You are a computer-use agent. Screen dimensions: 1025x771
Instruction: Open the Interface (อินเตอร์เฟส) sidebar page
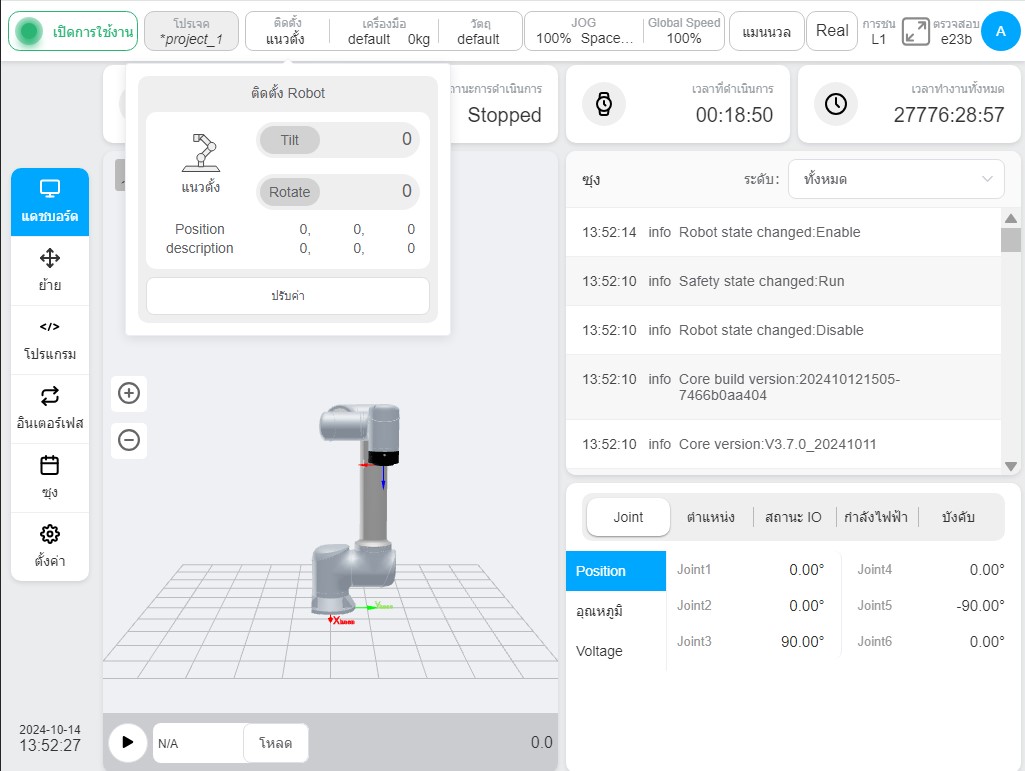click(50, 409)
